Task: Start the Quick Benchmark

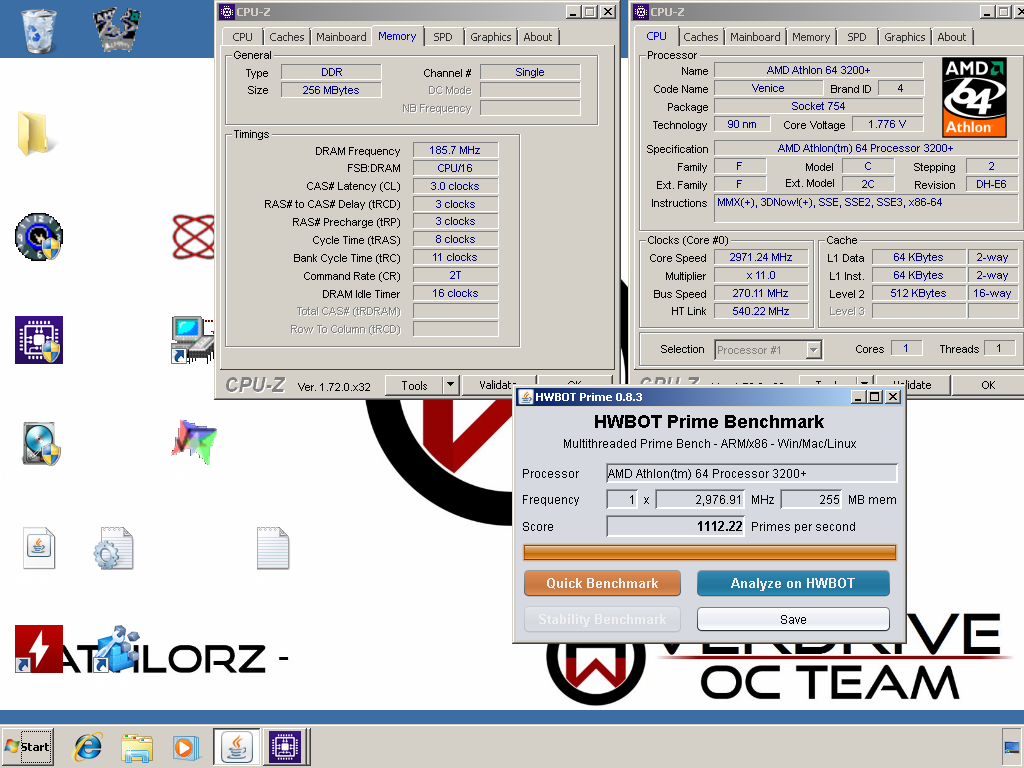Action: pyautogui.click(x=602, y=583)
